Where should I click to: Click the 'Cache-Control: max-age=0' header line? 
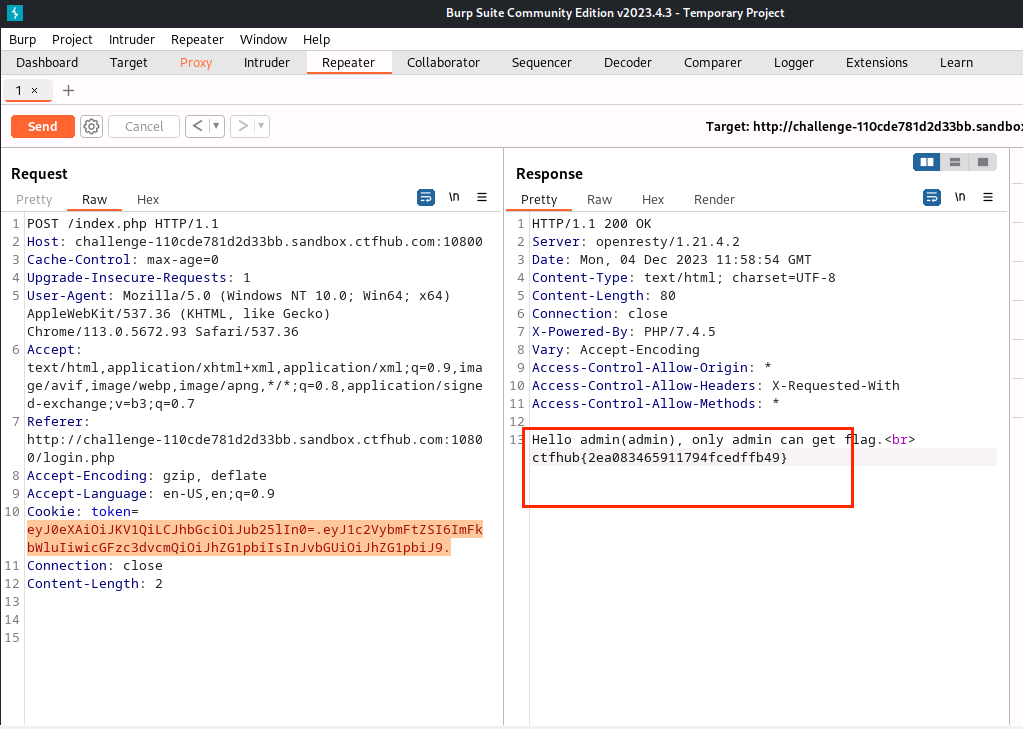pos(123,260)
